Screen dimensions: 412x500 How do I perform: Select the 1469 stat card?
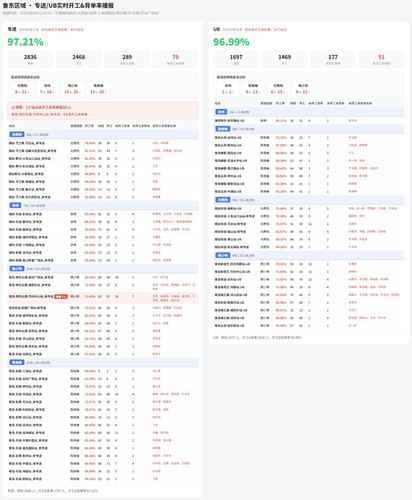pyautogui.click(x=284, y=59)
